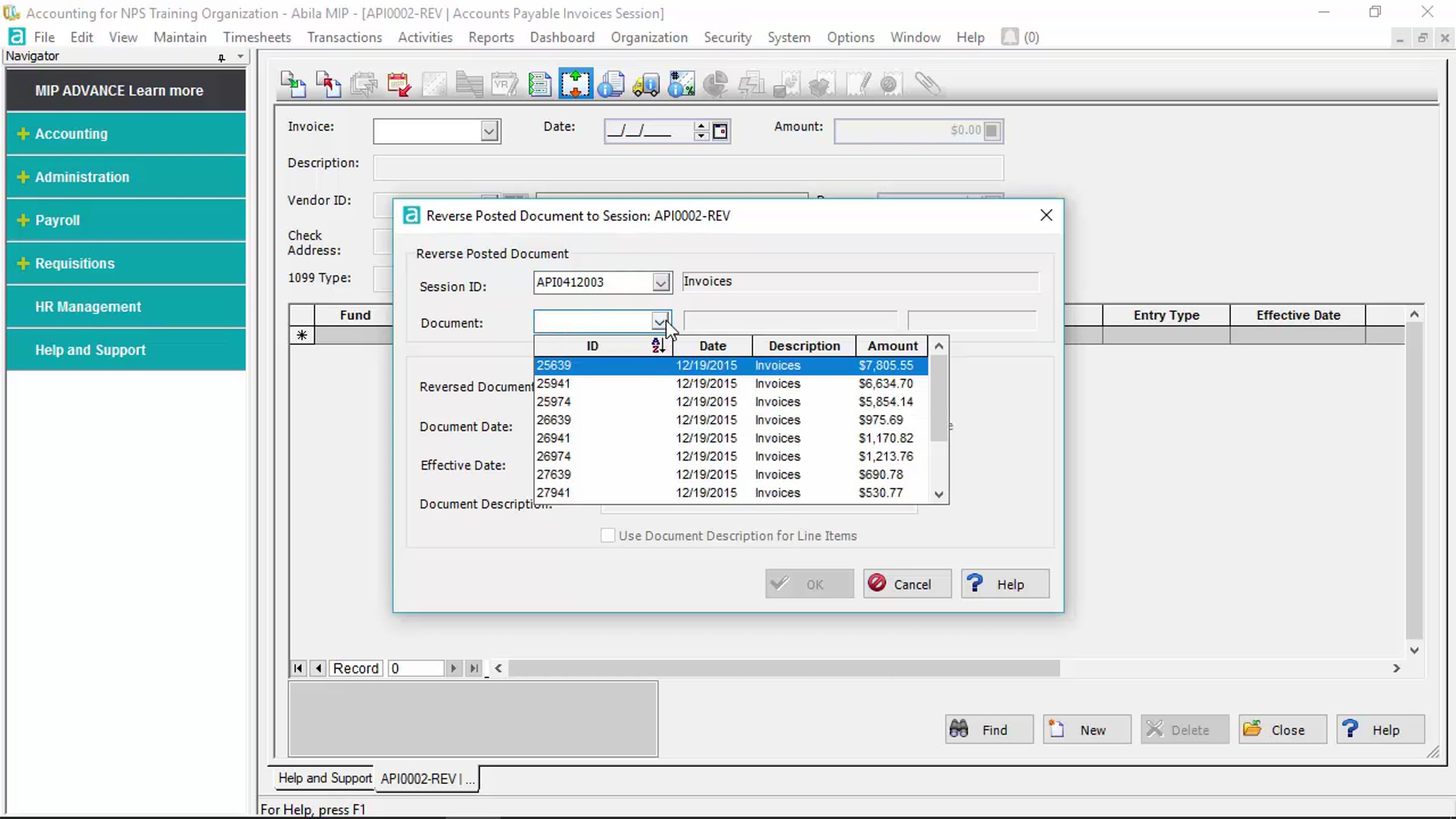The width and height of the screenshot is (1456, 819).
Task: Click the dropdown list's scroll down arrow
Action: (x=939, y=494)
